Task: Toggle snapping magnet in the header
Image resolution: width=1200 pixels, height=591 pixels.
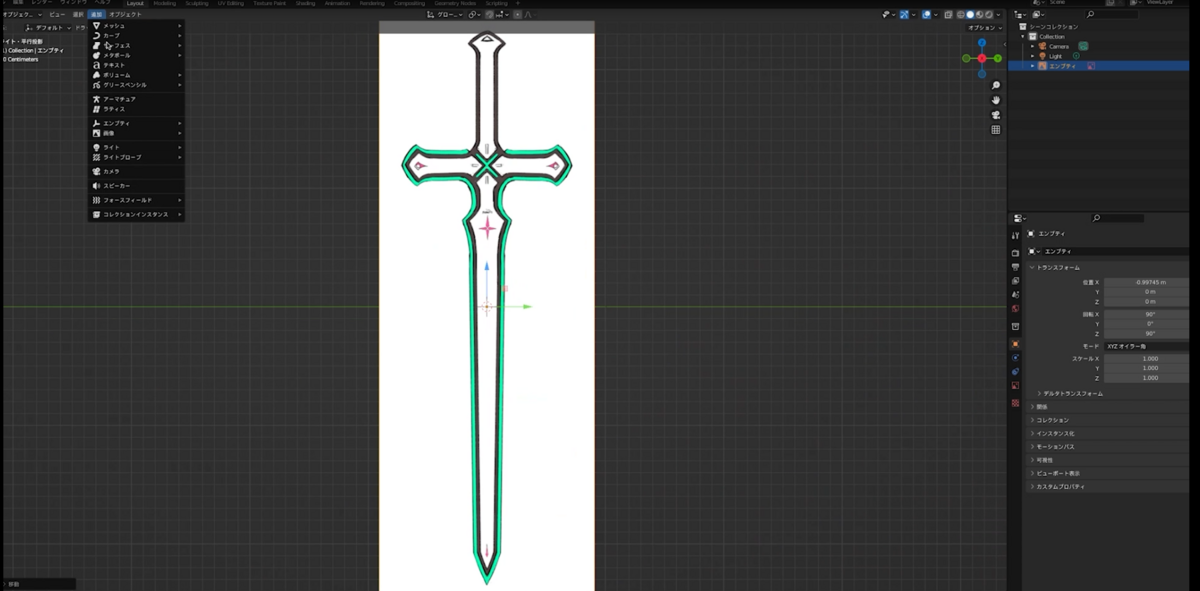Action: [x=489, y=15]
